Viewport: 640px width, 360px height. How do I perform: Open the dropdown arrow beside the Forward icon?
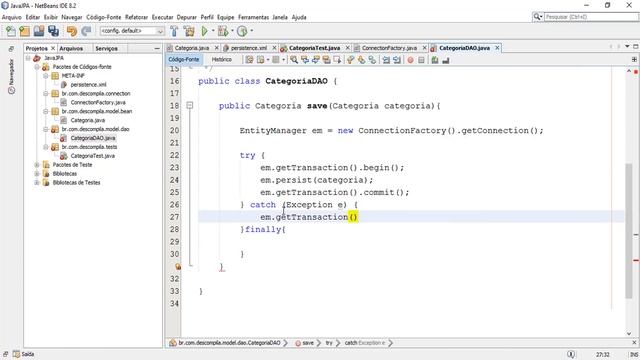point(283,60)
